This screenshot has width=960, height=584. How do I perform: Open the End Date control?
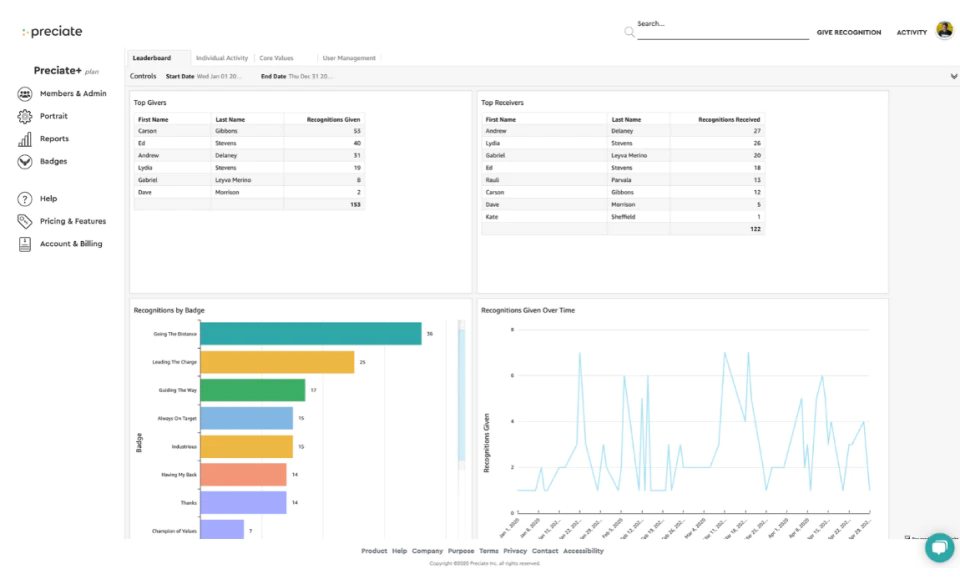pyautogui.click(x=297, y=77)
